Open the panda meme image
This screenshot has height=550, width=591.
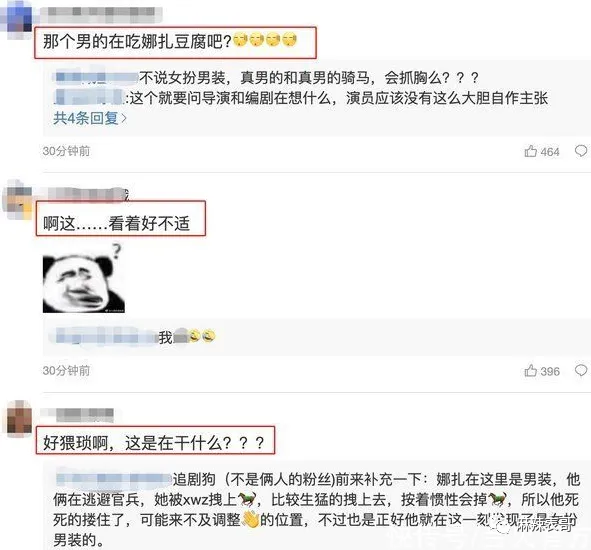84,279
